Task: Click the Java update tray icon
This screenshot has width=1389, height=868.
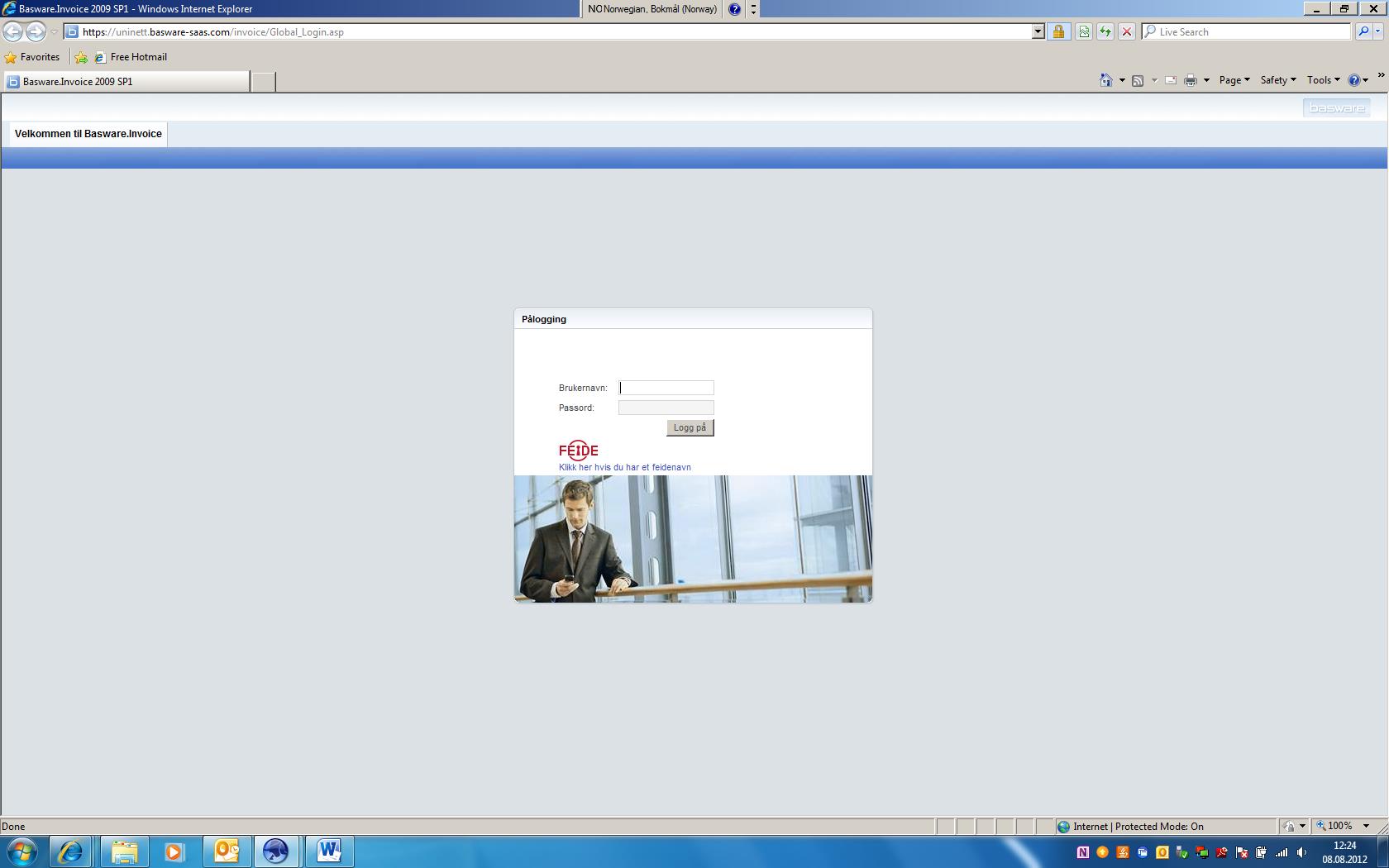Action: 1123,852
